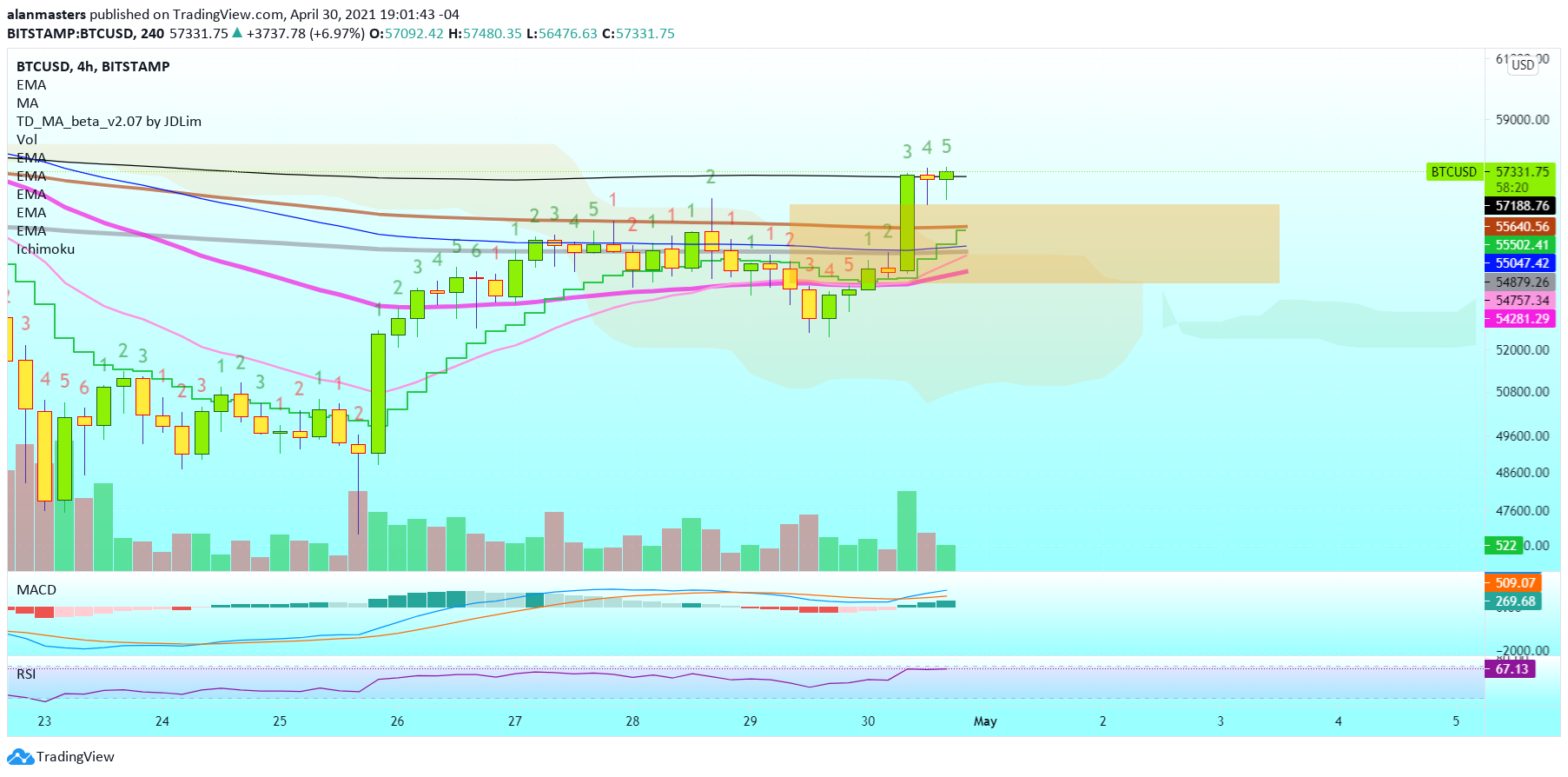The image size is (1568, 777).
Task: Click the teal MACD value label 269.68
Action: [1513, 601]
